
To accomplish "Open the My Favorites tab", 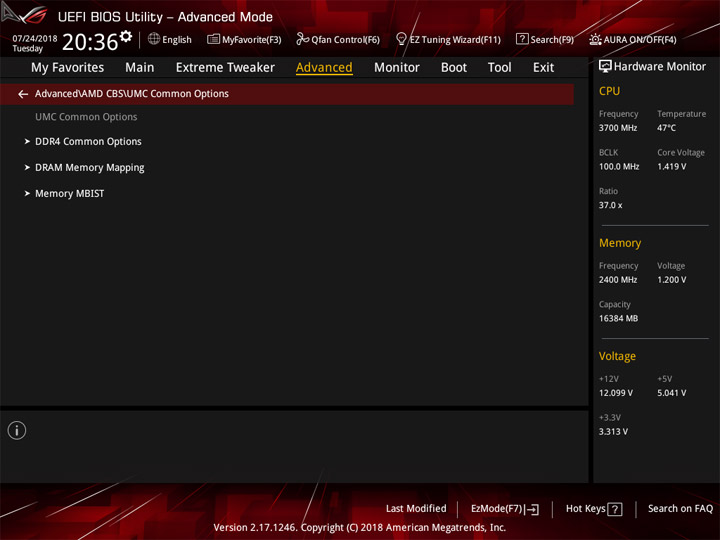I will point(68,68).
